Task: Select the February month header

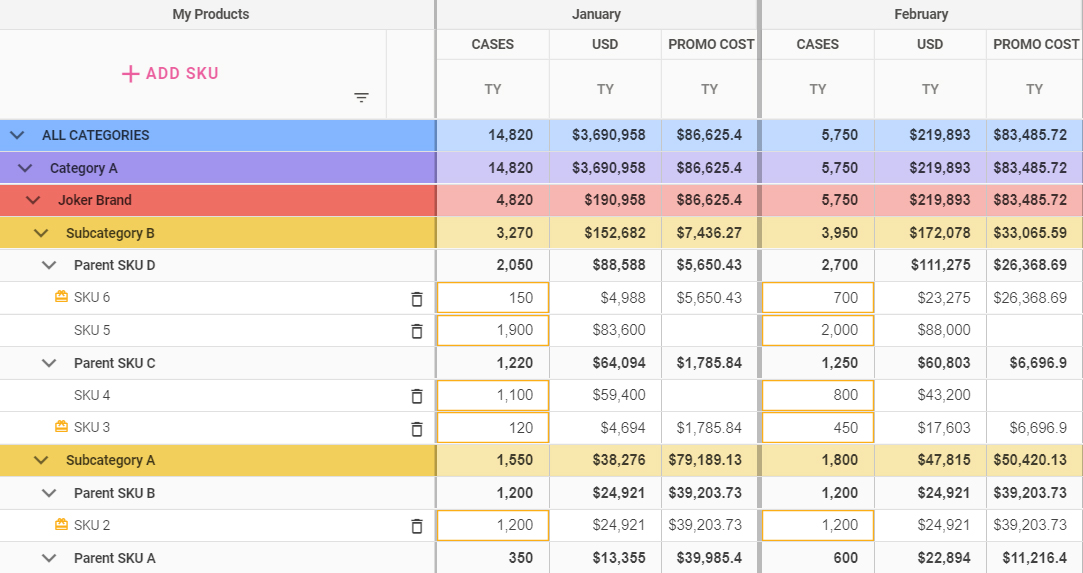Action: [x=921, y=14]
